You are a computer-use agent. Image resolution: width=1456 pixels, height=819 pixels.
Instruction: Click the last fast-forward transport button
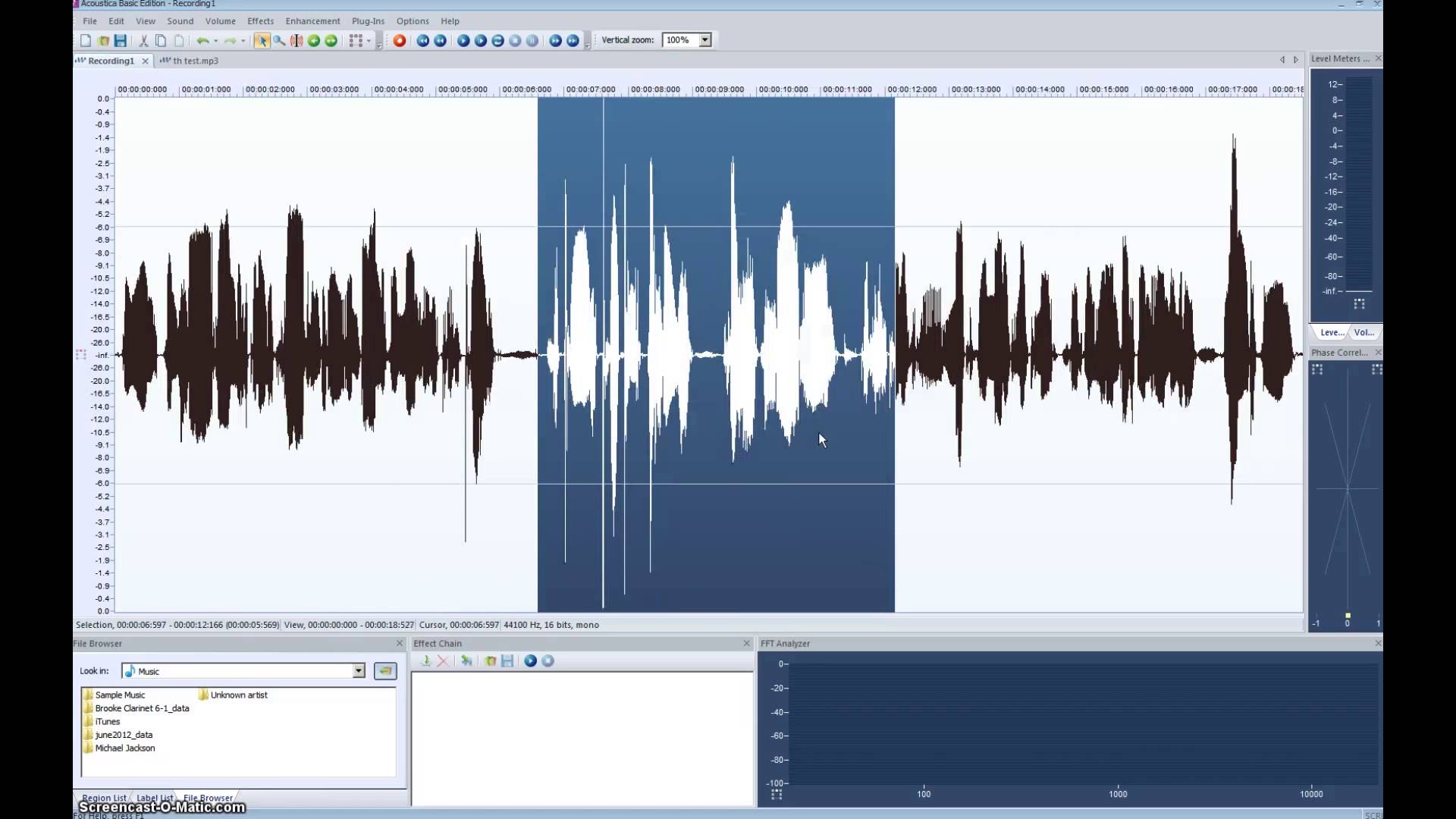tap(573, 41)
